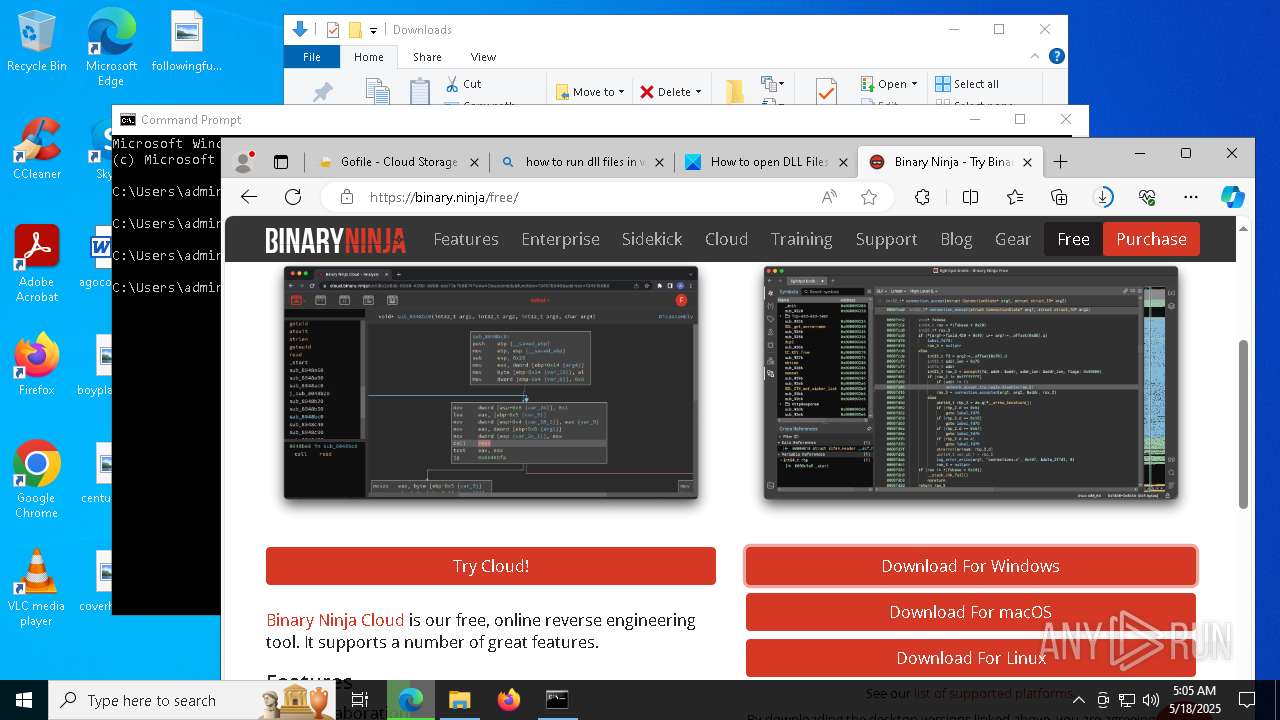Click the taskbar search box

(x=192, y=700)
